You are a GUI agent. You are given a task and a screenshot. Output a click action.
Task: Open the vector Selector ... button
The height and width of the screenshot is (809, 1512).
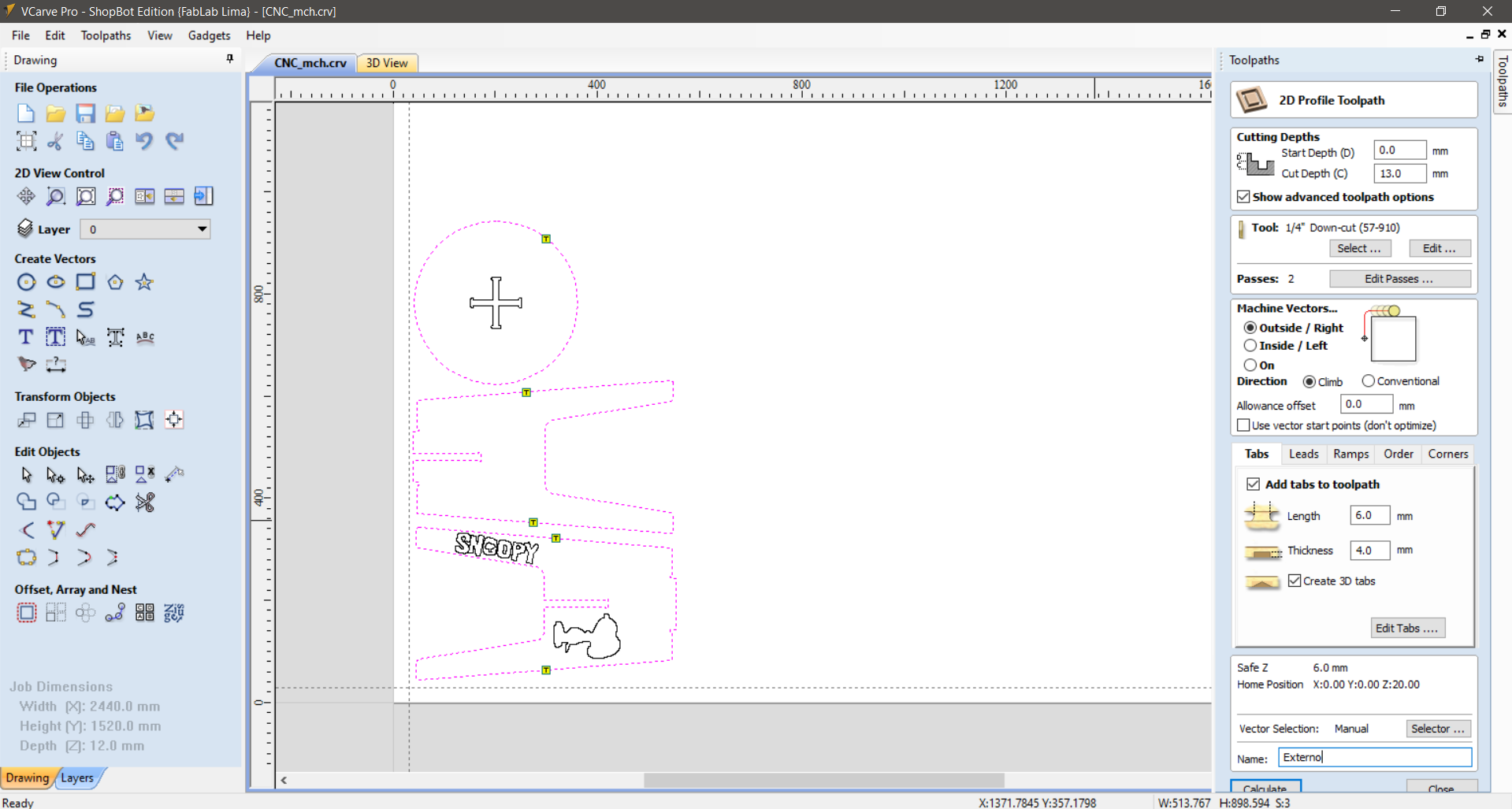click(x=1438, y=729)
